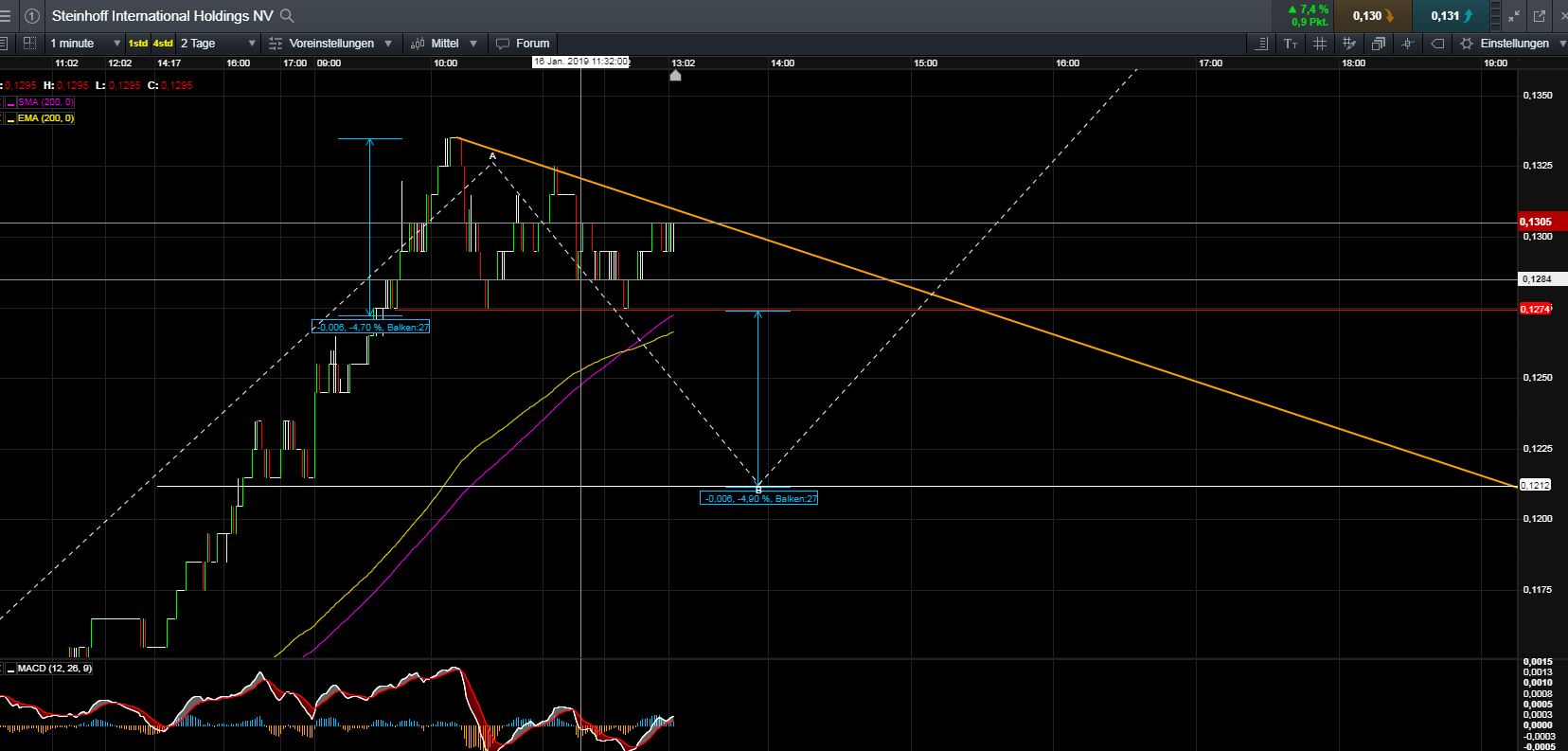Click the 7,4 % daily change readout
The image size is (1568, 751).
tap(1310, 9)
